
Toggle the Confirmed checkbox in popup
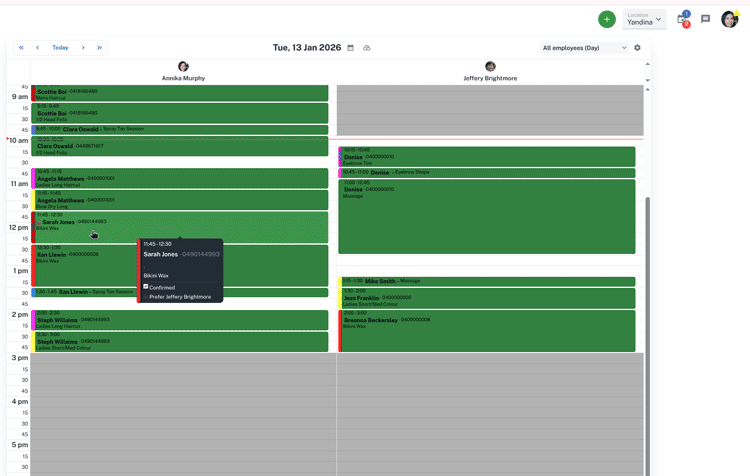[146, 287]
